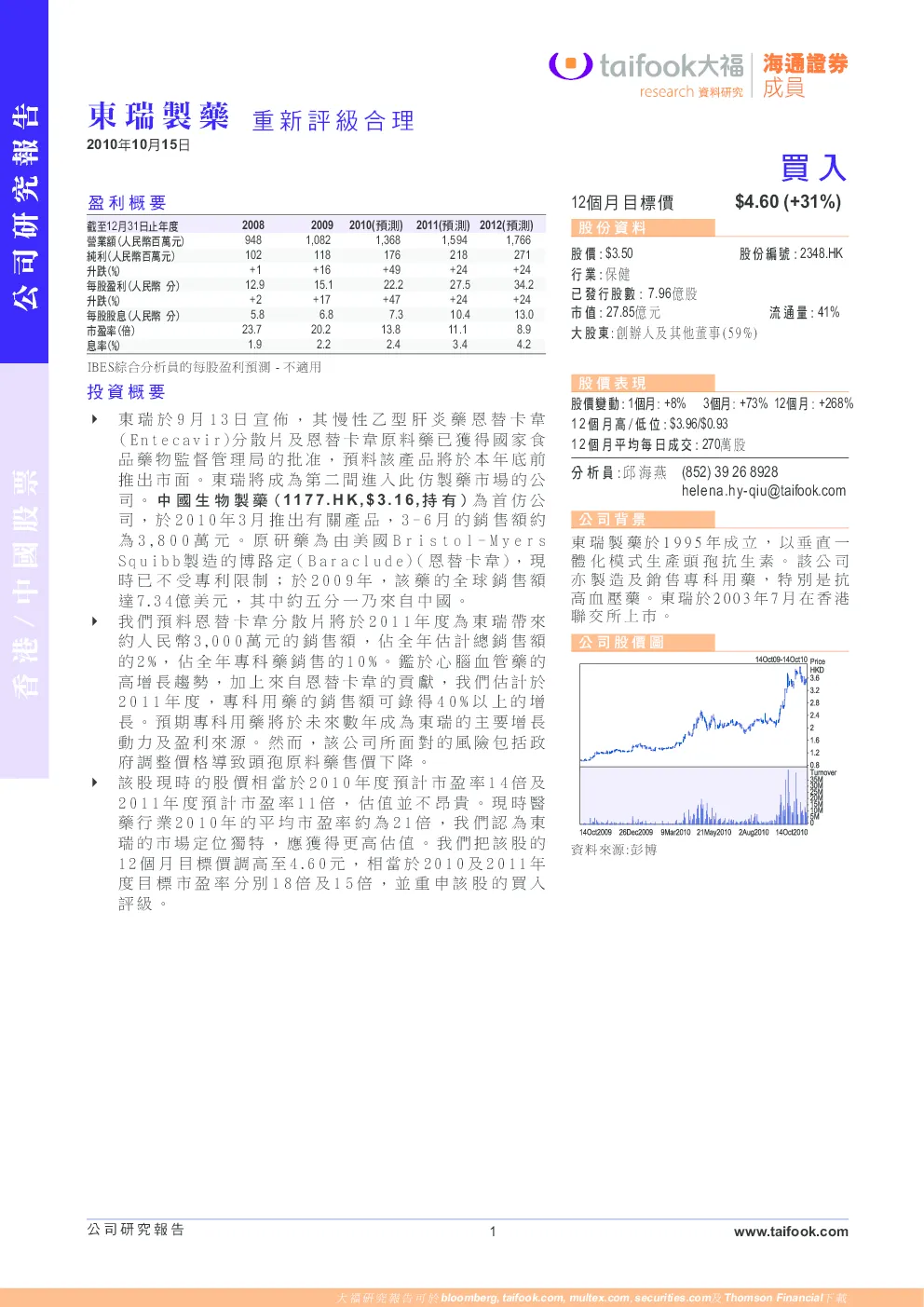Click the 12個月目標價 label
The image size is (924, 1307).
point(622,203)
